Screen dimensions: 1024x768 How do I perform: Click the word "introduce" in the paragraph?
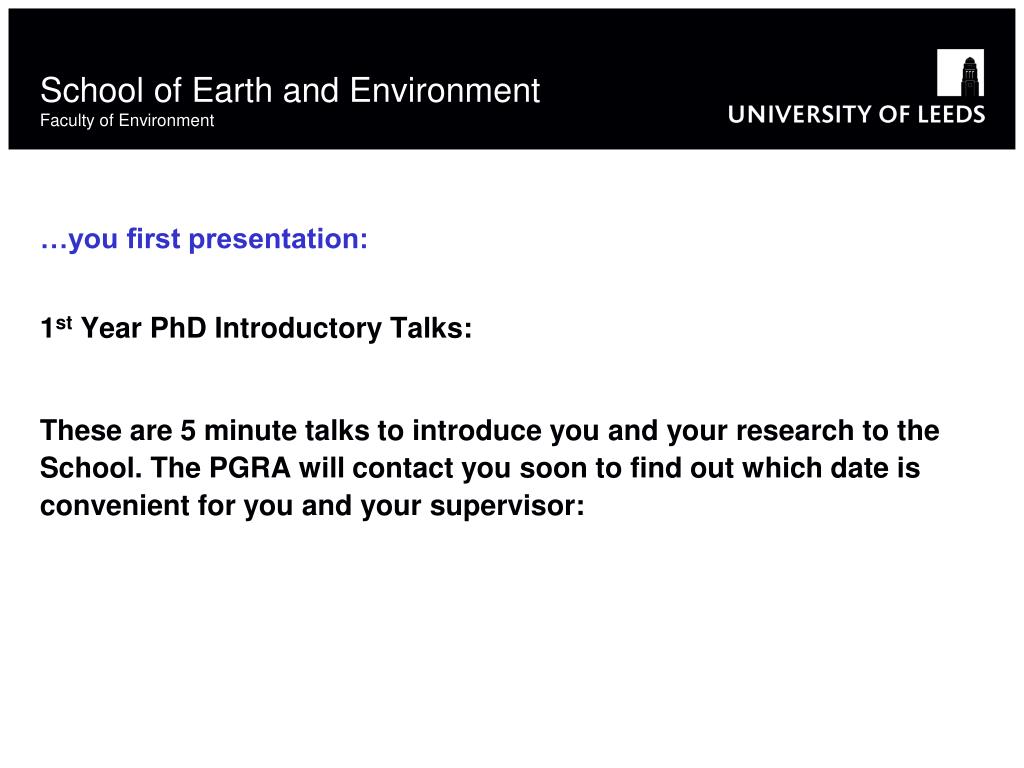coord(477,431)
